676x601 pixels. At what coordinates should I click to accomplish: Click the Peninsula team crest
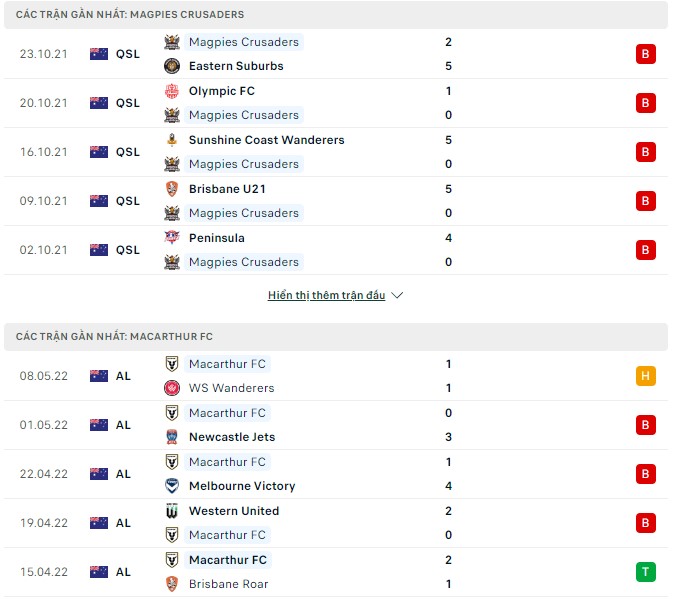(172, 238)
